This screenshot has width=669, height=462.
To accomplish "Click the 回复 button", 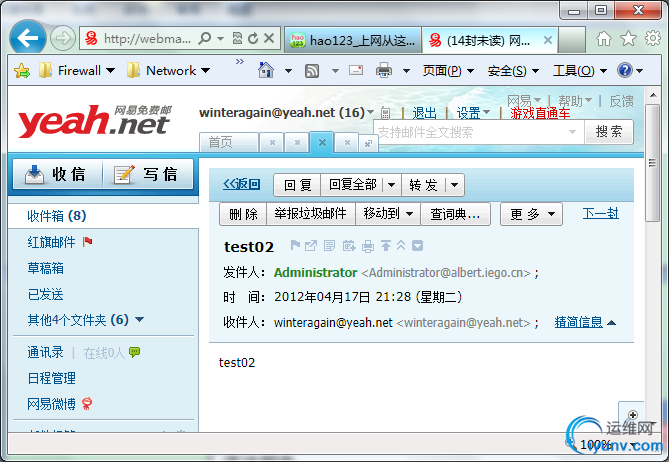I will click(297, 185).
